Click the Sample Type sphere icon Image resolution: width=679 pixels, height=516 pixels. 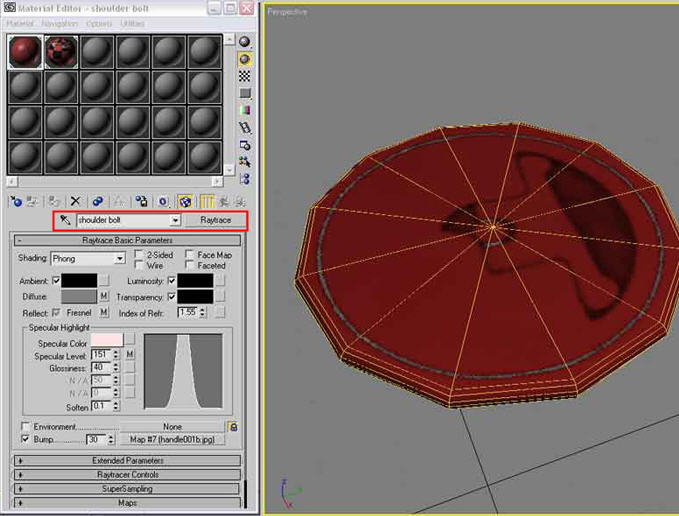pyautogui.click(x=245, y=41)
